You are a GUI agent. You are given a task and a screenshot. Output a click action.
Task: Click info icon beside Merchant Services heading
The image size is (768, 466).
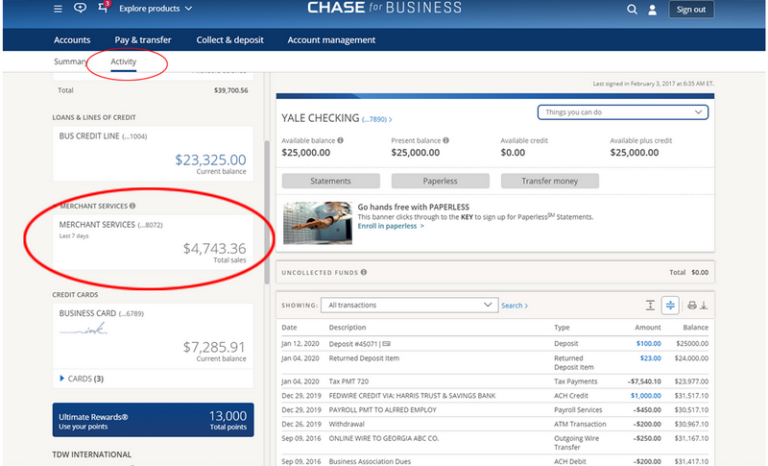pyautogui.click(x=132, y=206)
